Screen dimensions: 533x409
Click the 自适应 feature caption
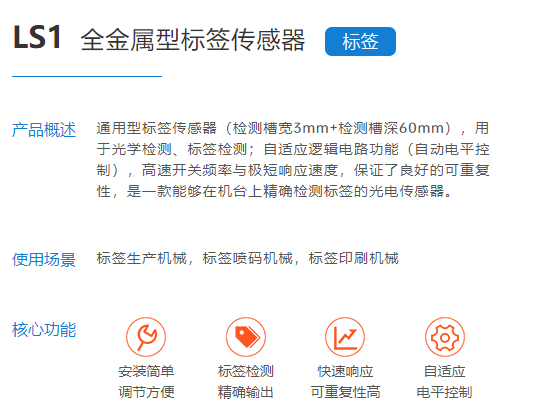click(x=445, y=371)
